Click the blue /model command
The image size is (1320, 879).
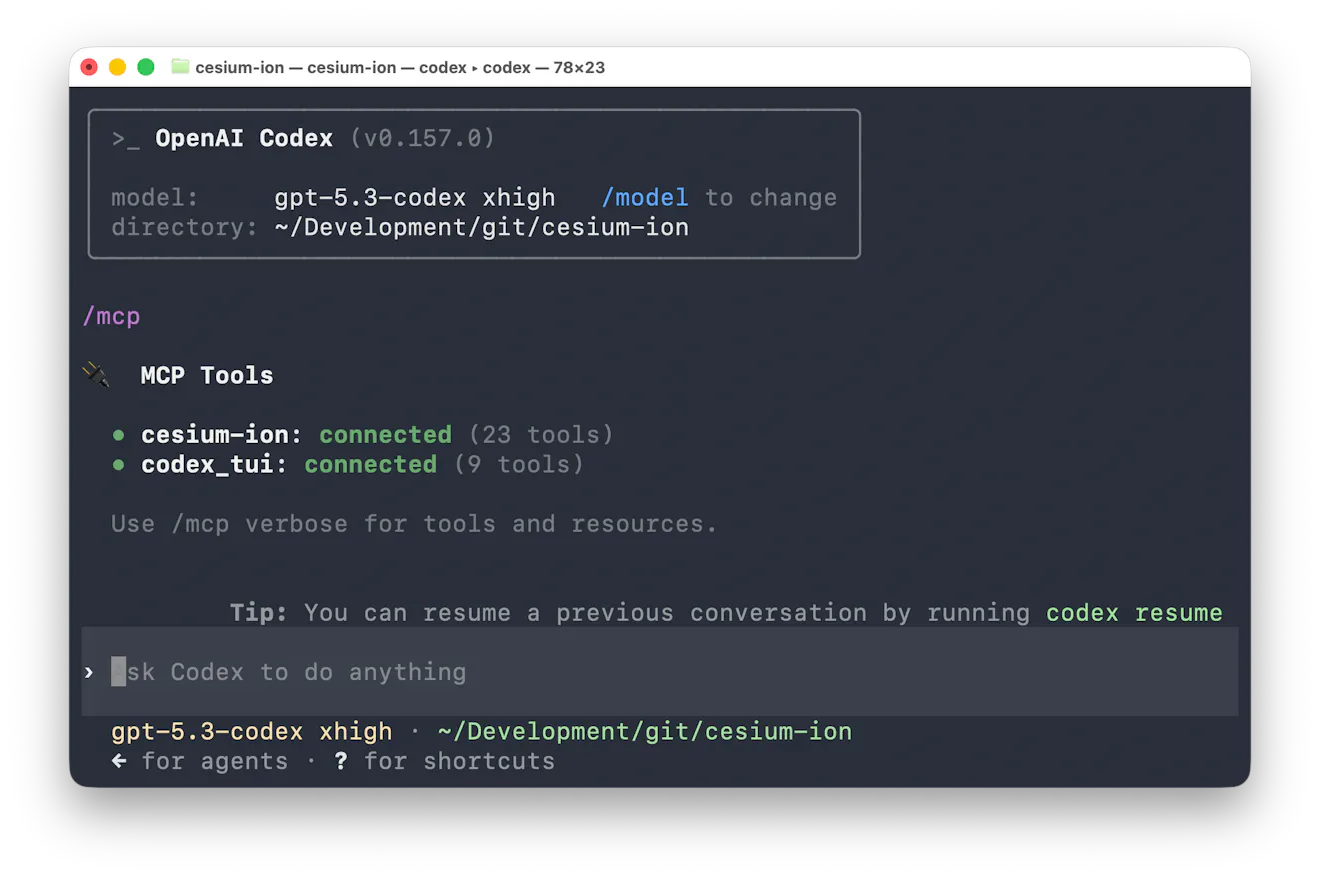coord(645,198)
